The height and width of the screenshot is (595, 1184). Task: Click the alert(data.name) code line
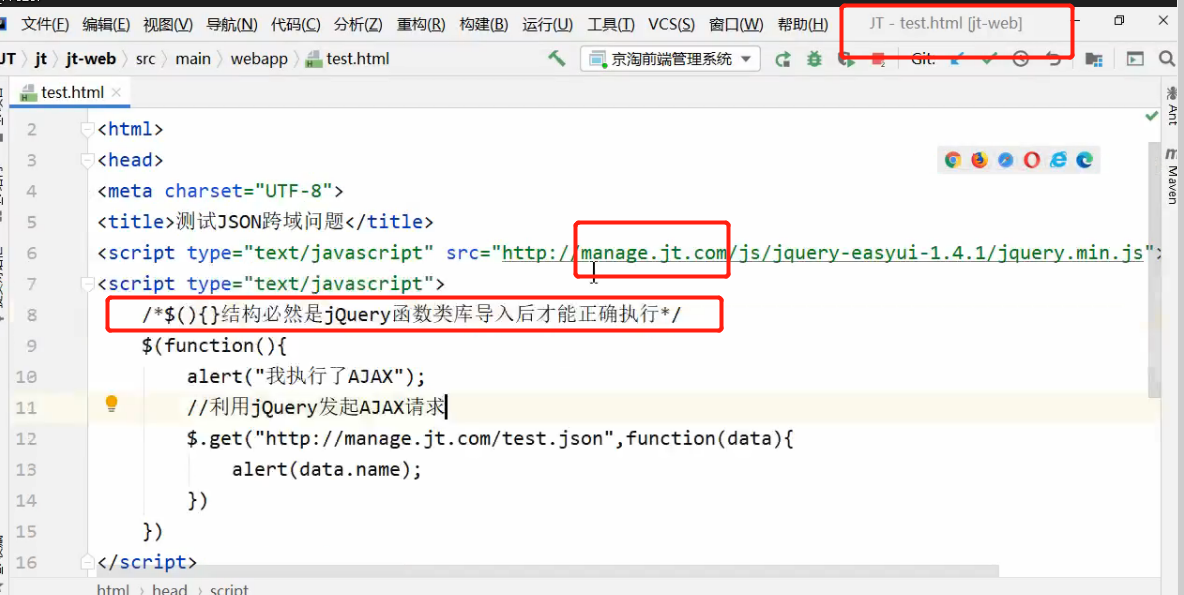coord(326,470)
